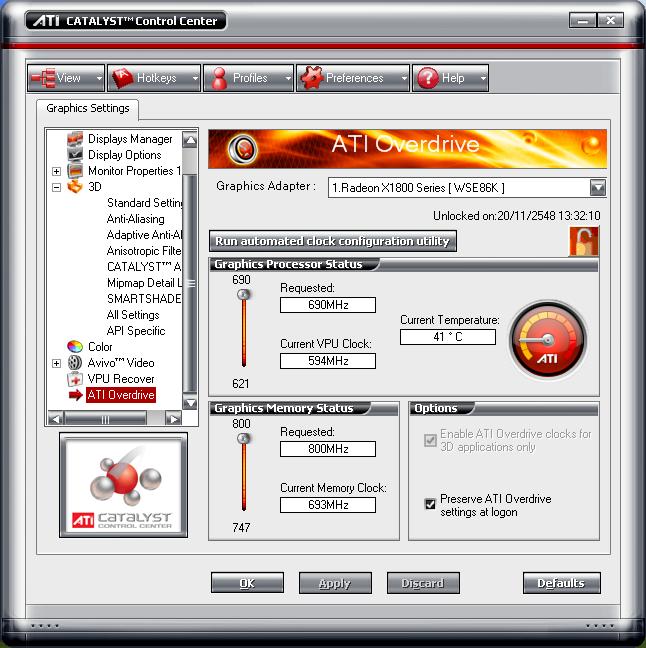Click the graphics memory clock slider handle
The width and height of the screenshot is (646, 648).
point(244,438)
